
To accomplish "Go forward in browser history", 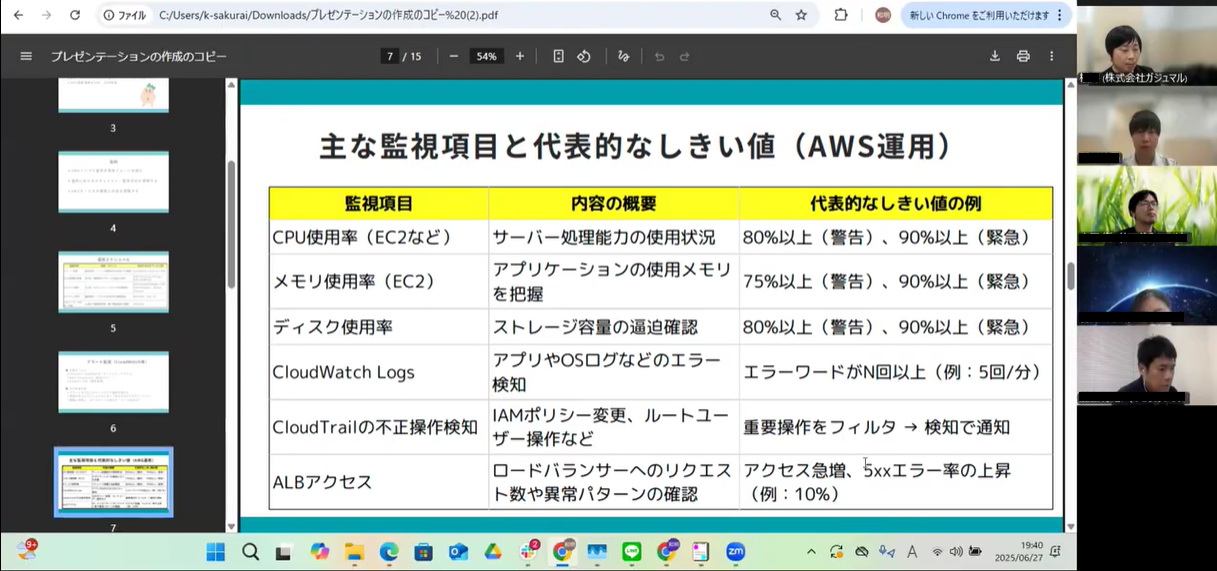I will tap(46, 15).
